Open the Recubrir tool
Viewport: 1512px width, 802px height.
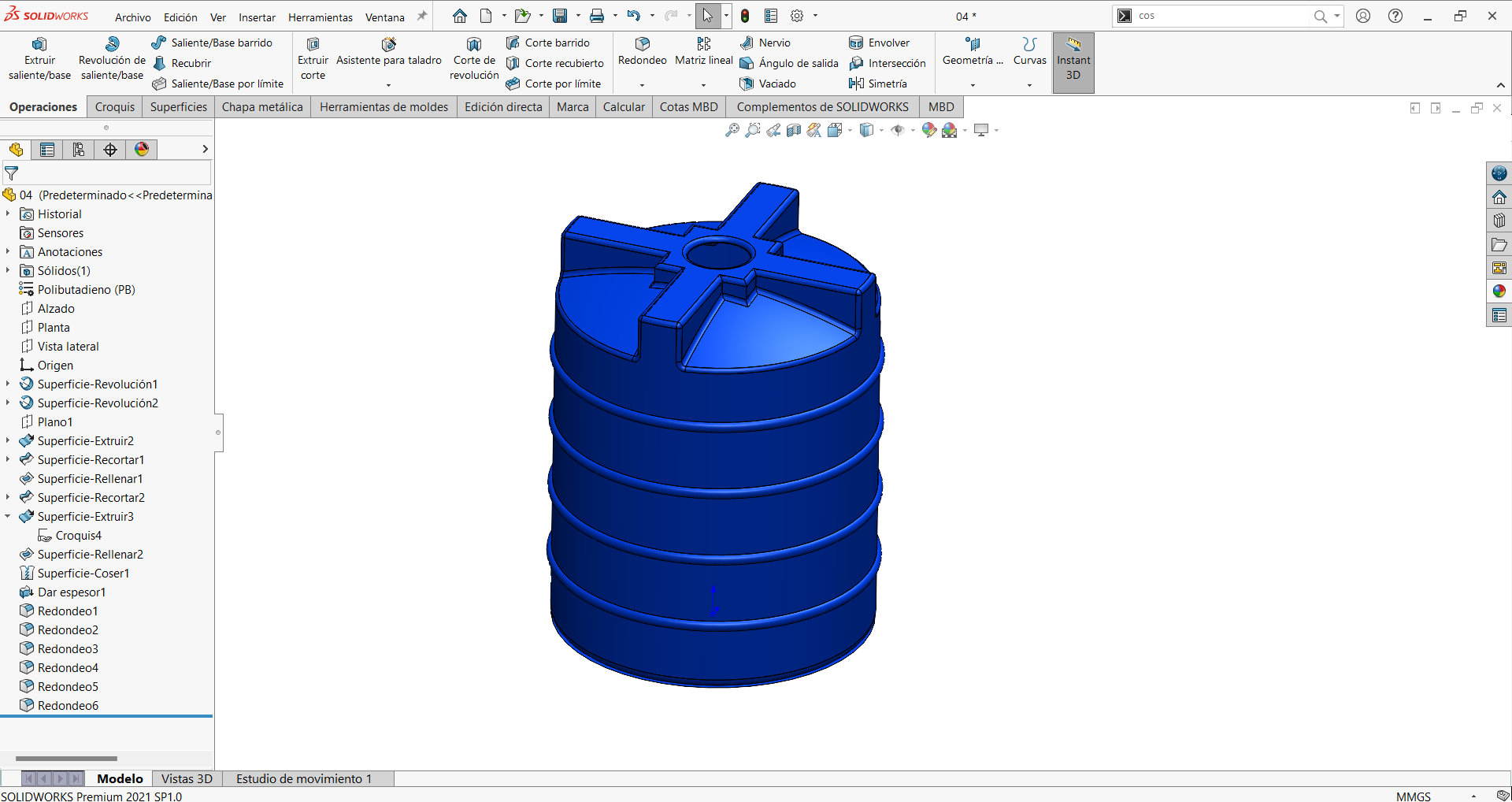(182, 63)
